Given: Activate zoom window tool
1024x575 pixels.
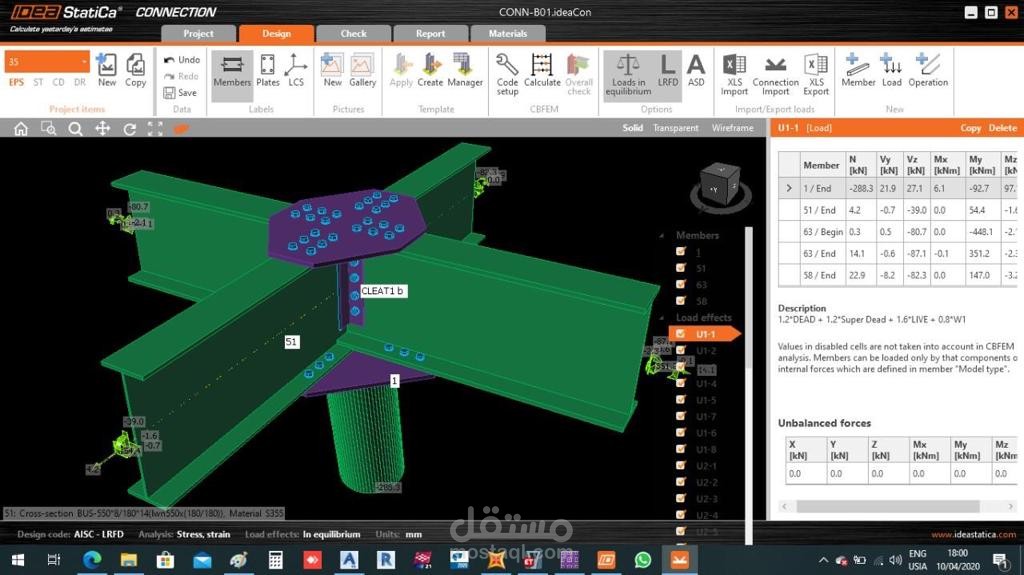Looking at the screenshot, I should 48,129.
